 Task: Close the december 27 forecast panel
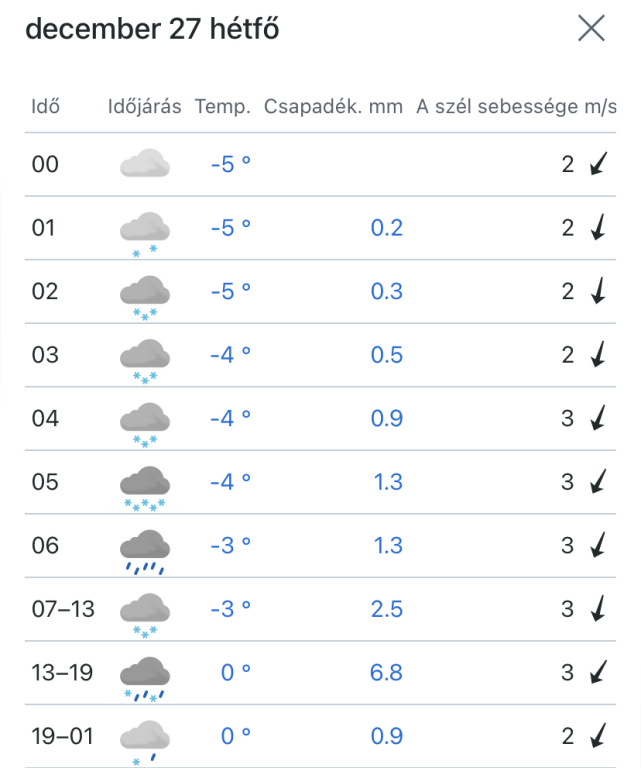pyautogui.click(x=591, y=30)
